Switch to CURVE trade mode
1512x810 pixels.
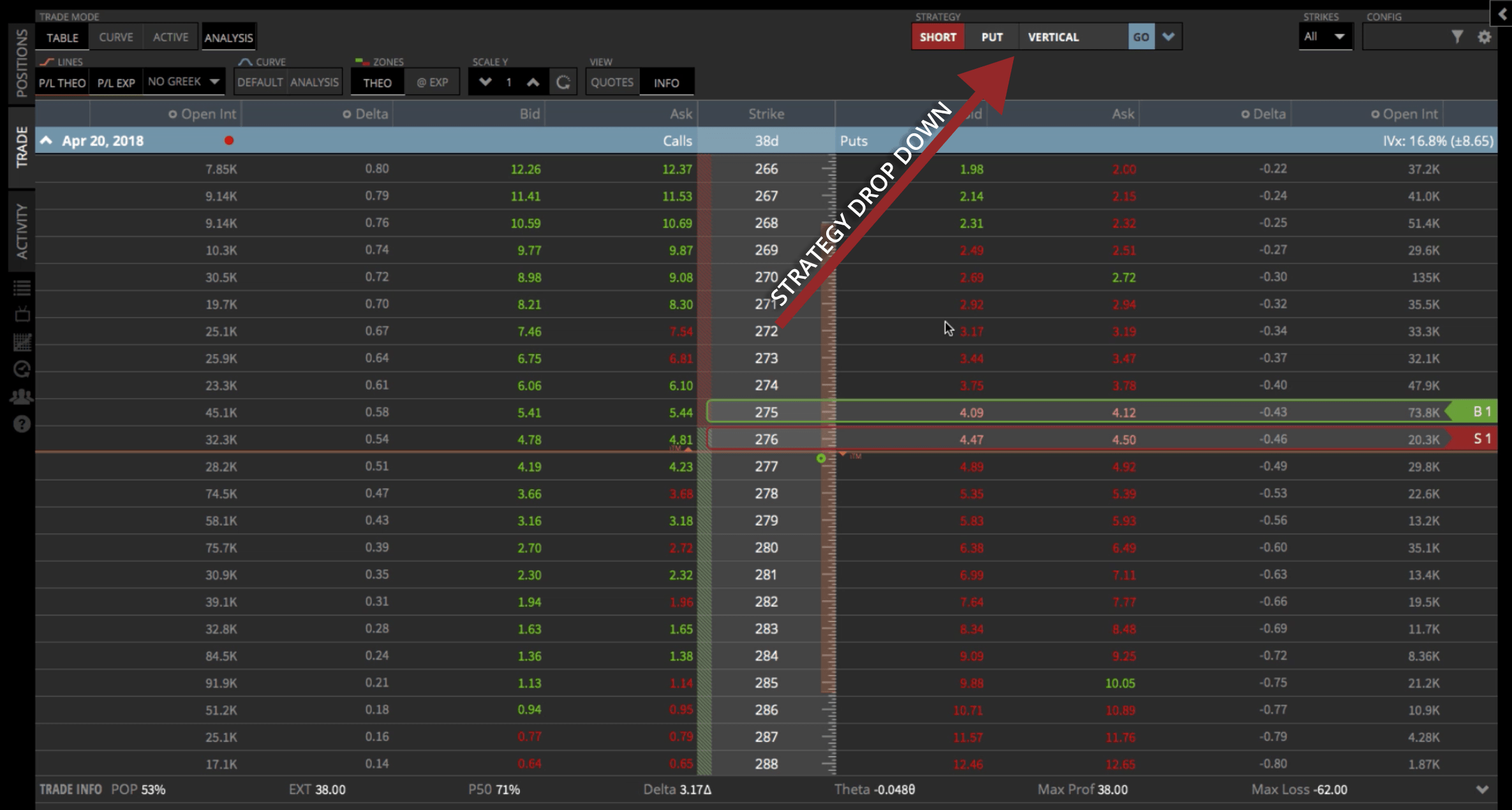(116, 37)
